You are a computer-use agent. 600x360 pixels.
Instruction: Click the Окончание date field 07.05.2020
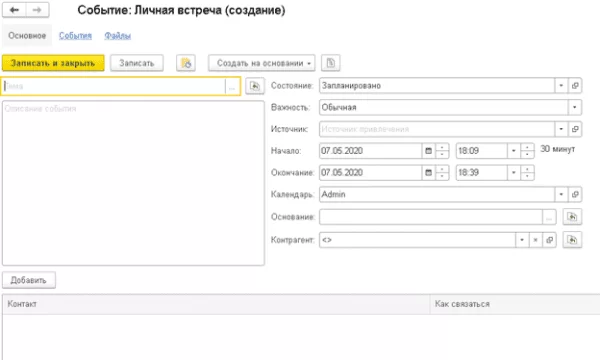pyautogui.click(x=370, y=173)
